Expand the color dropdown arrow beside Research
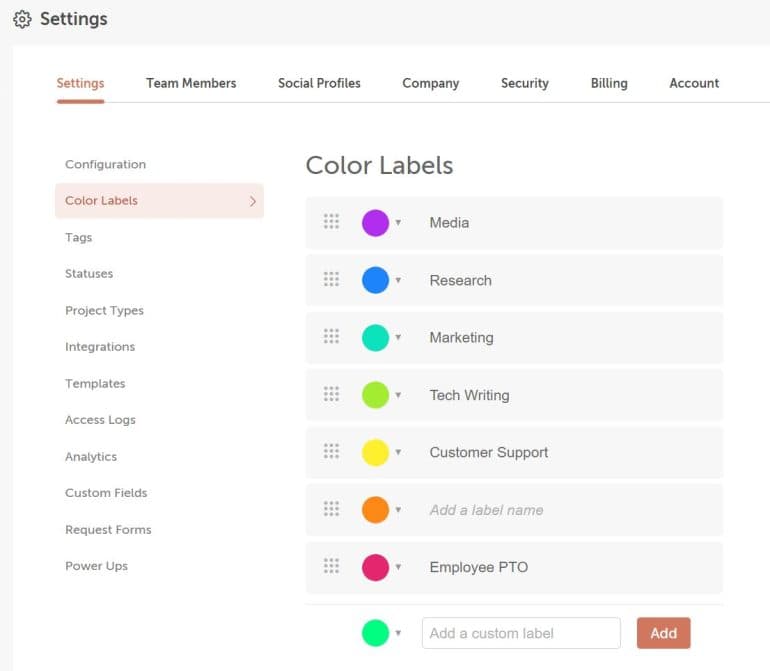The image size is (770, 671). click(398, 280)
